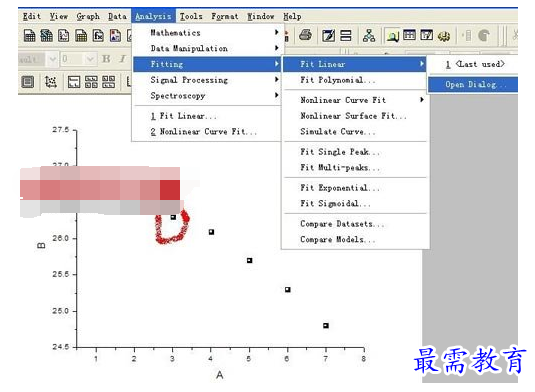Click the yellow gear toolbar icon
Image resolution: width=535 pixels, height=392 pixels.
444,35
